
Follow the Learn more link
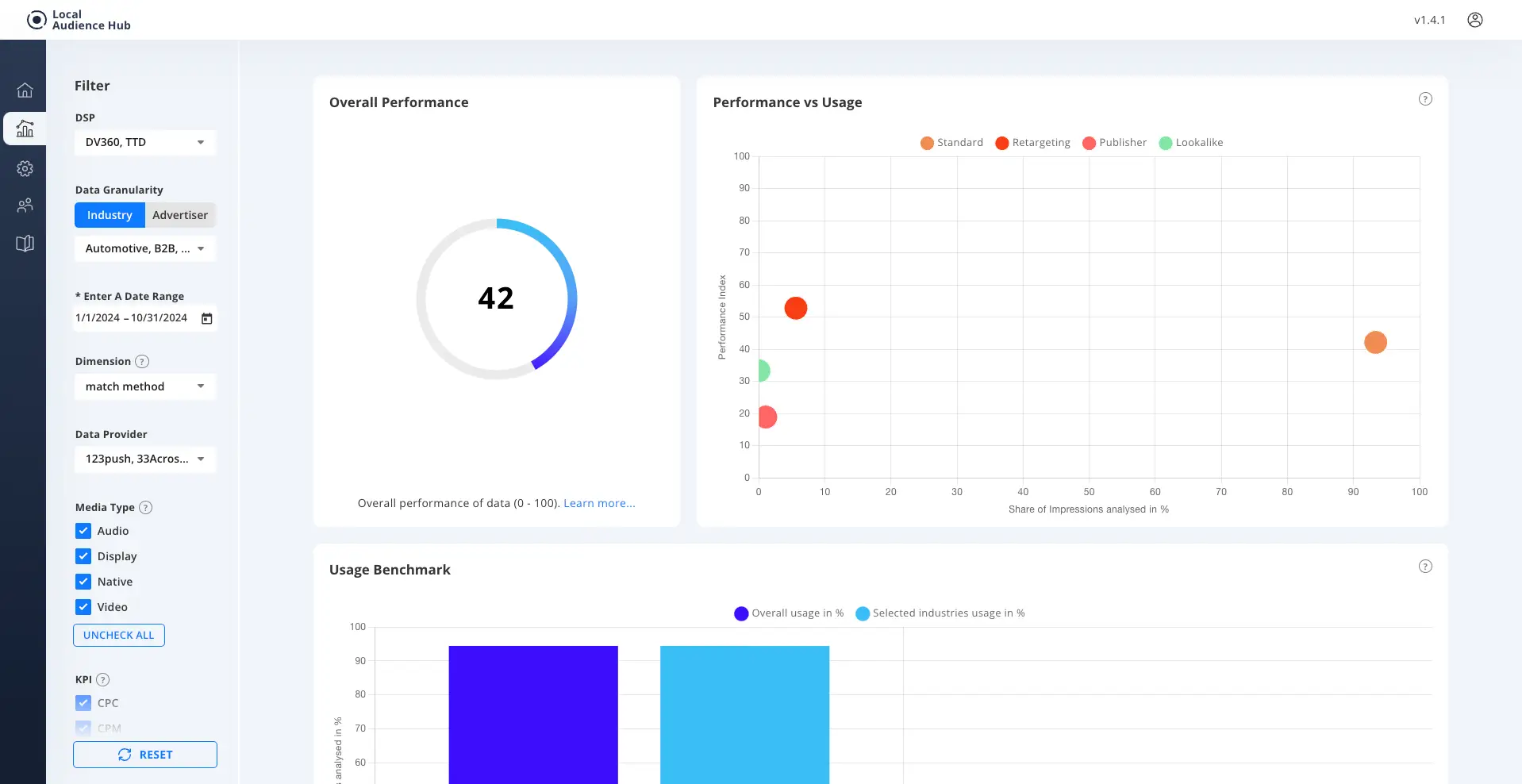pos(599,503)
